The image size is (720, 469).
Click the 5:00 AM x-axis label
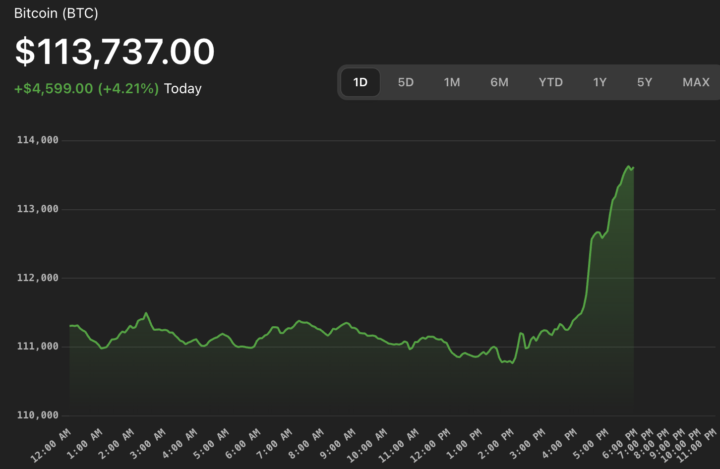[211, 444]
